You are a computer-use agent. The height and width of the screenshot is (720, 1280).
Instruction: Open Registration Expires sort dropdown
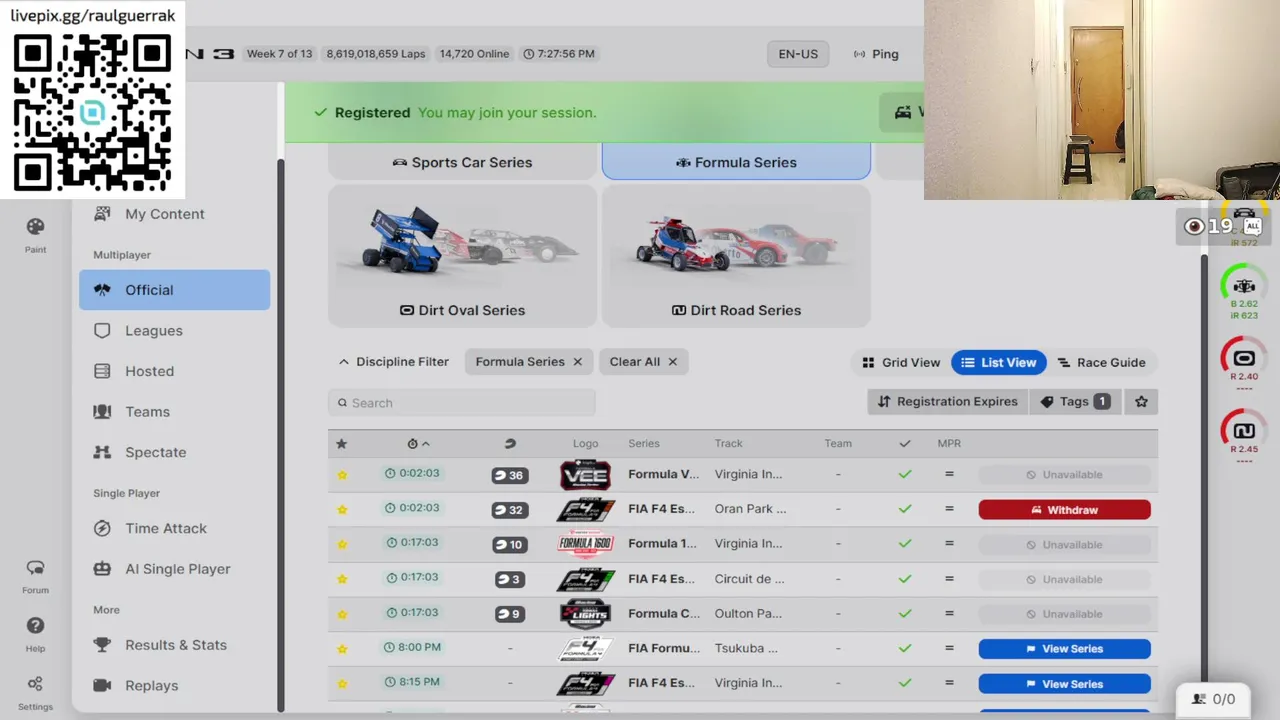click(948, 402)
